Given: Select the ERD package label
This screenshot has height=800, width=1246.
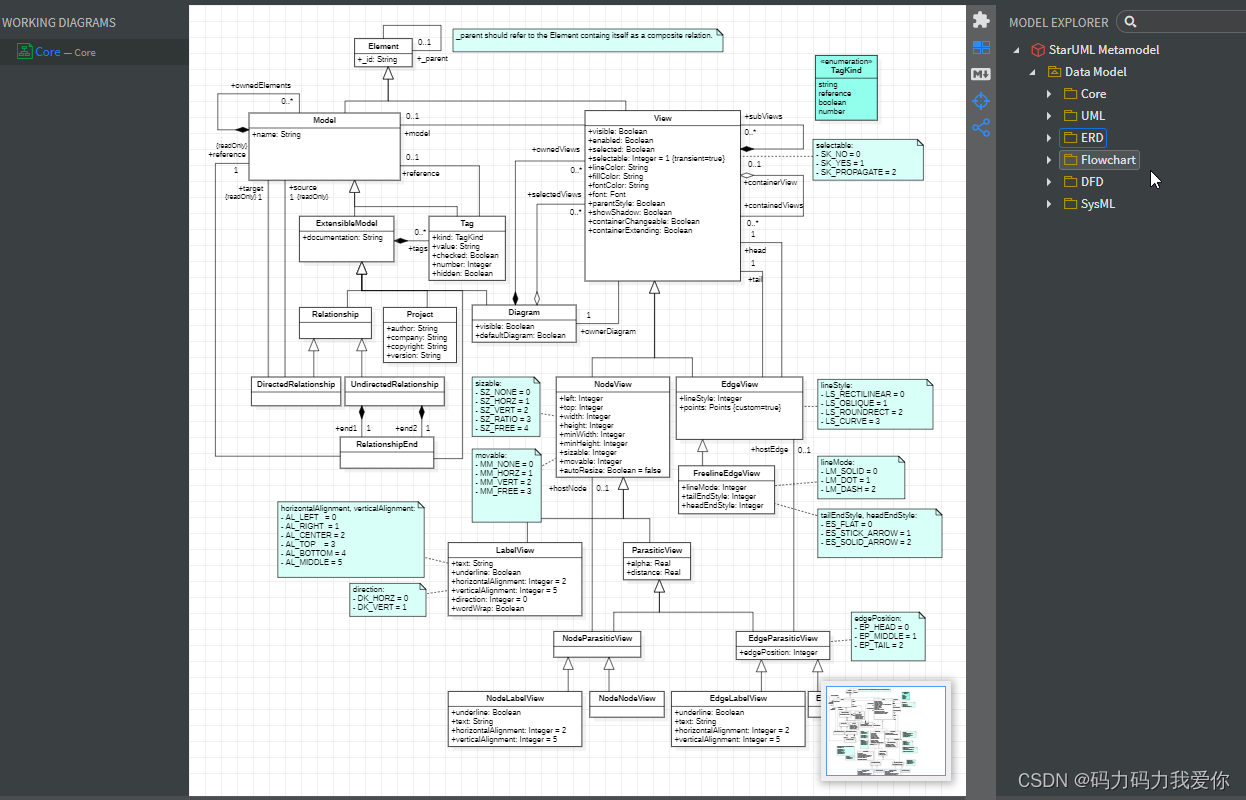Looking at the screenshot, I should (x=1092, y=138).
